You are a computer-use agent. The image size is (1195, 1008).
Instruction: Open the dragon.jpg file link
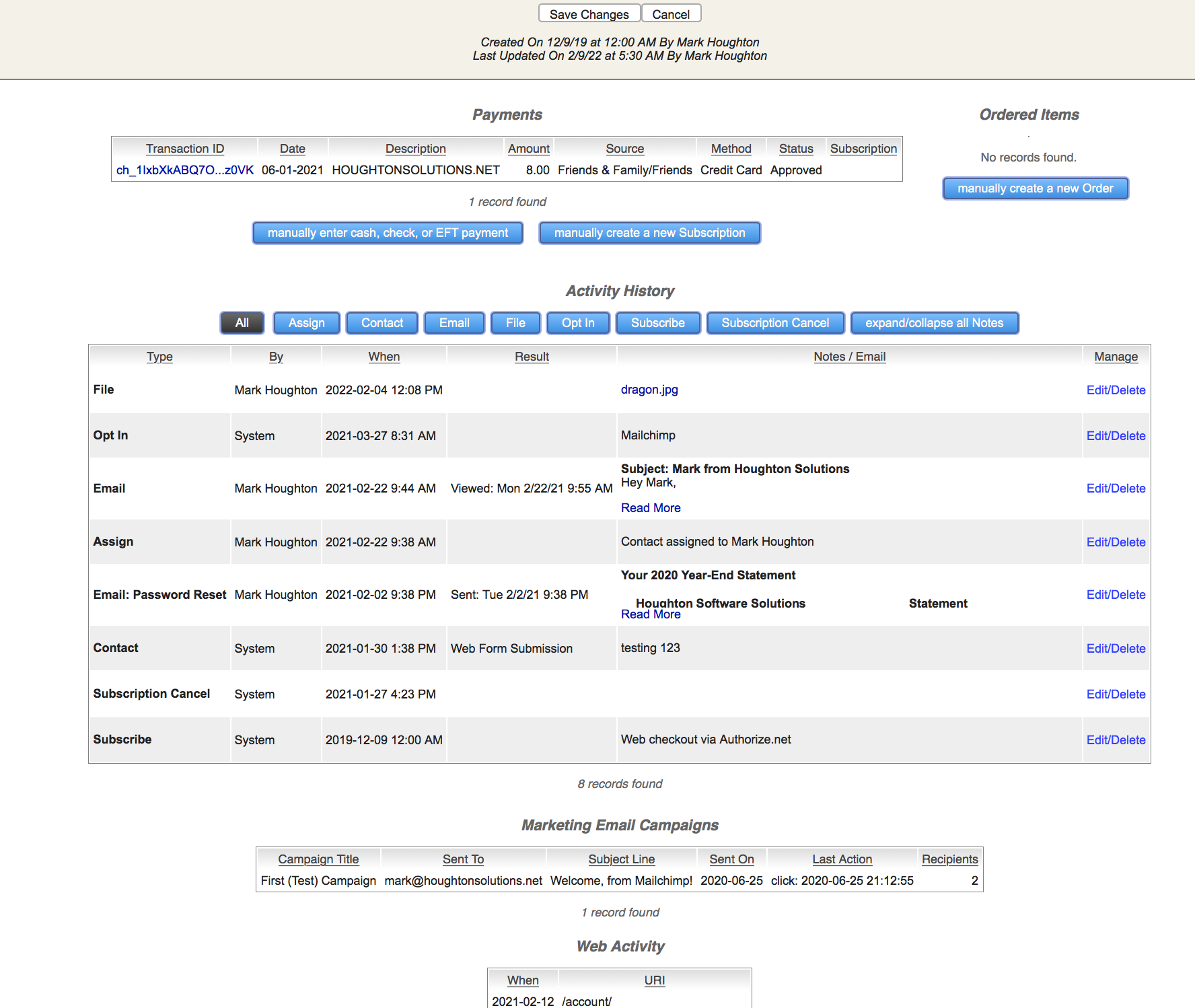649,390
